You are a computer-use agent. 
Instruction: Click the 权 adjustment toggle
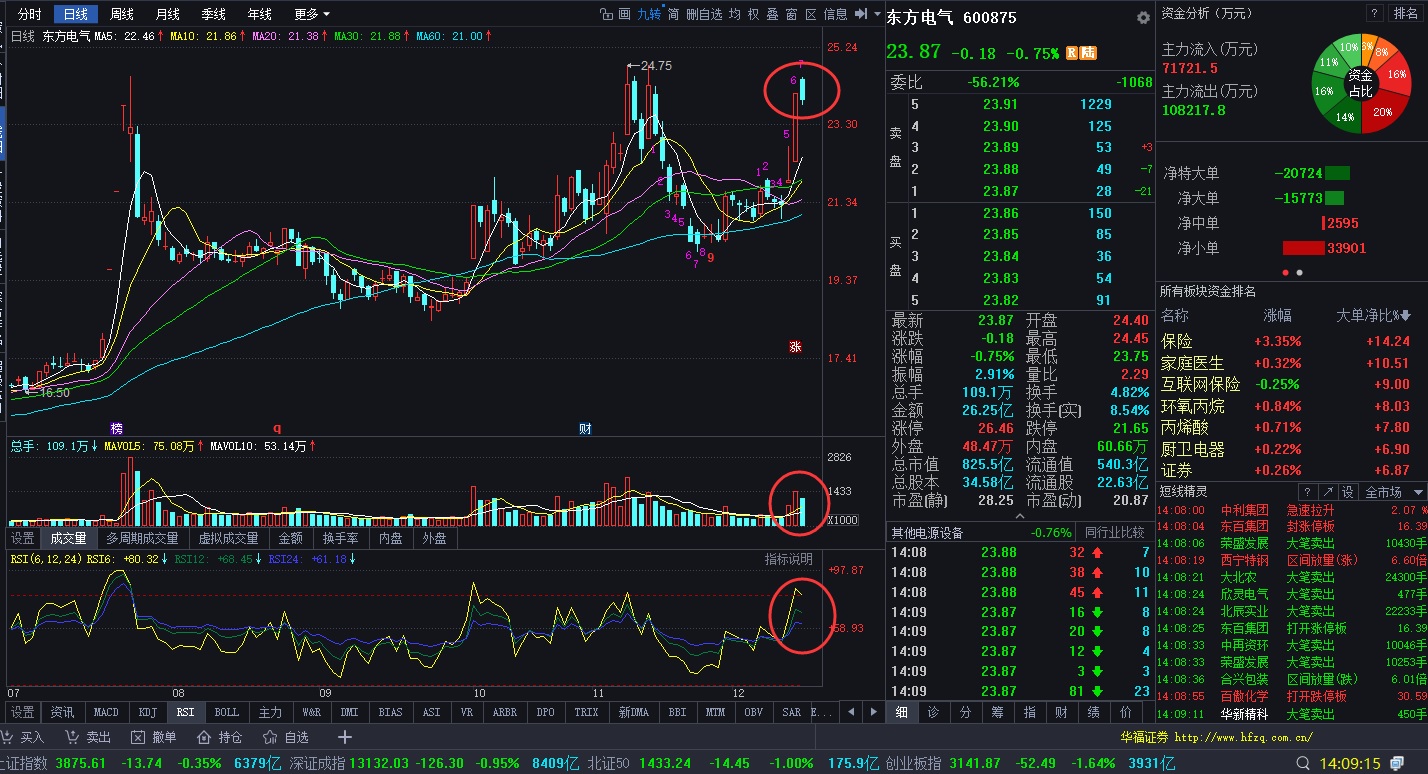754,14
